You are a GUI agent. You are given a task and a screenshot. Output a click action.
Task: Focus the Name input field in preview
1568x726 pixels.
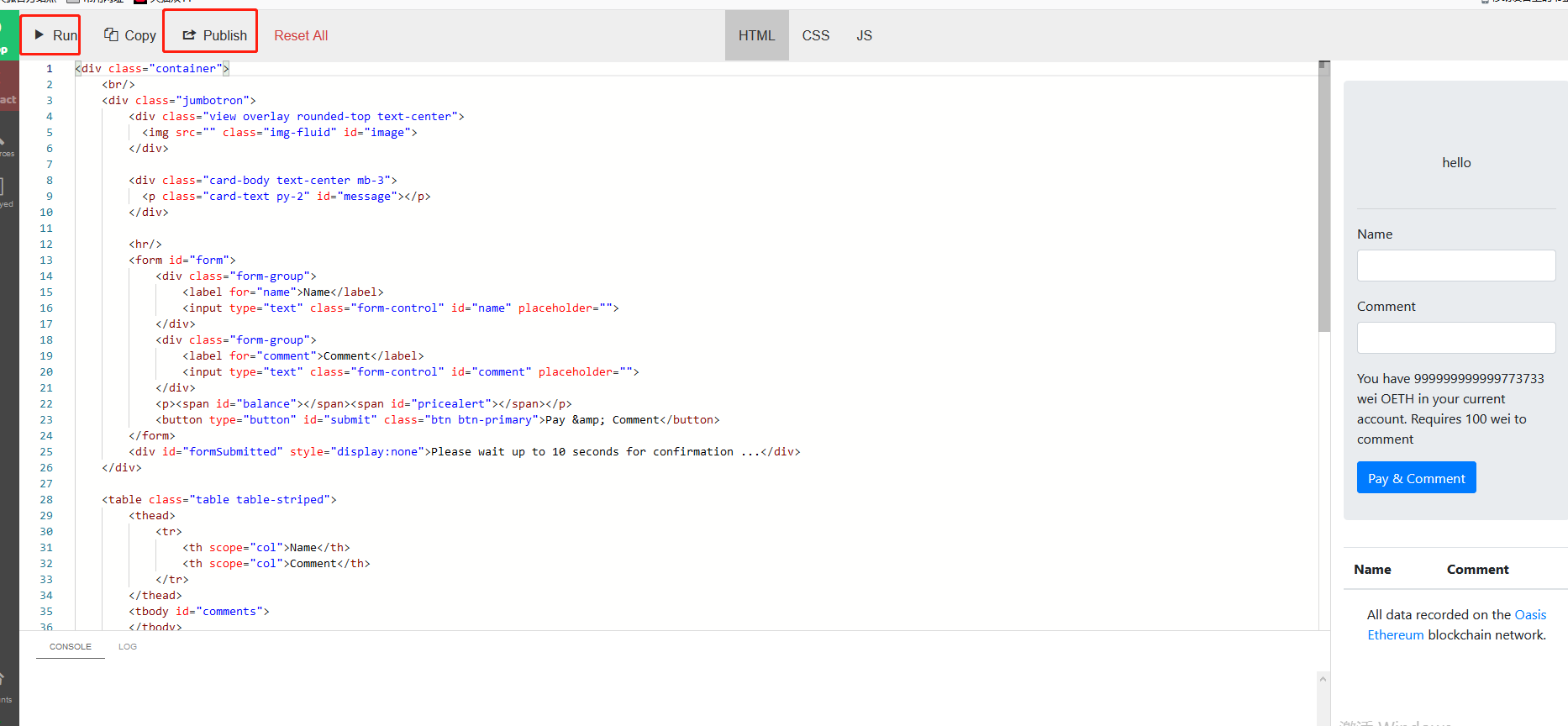(x=1456, y=266)
